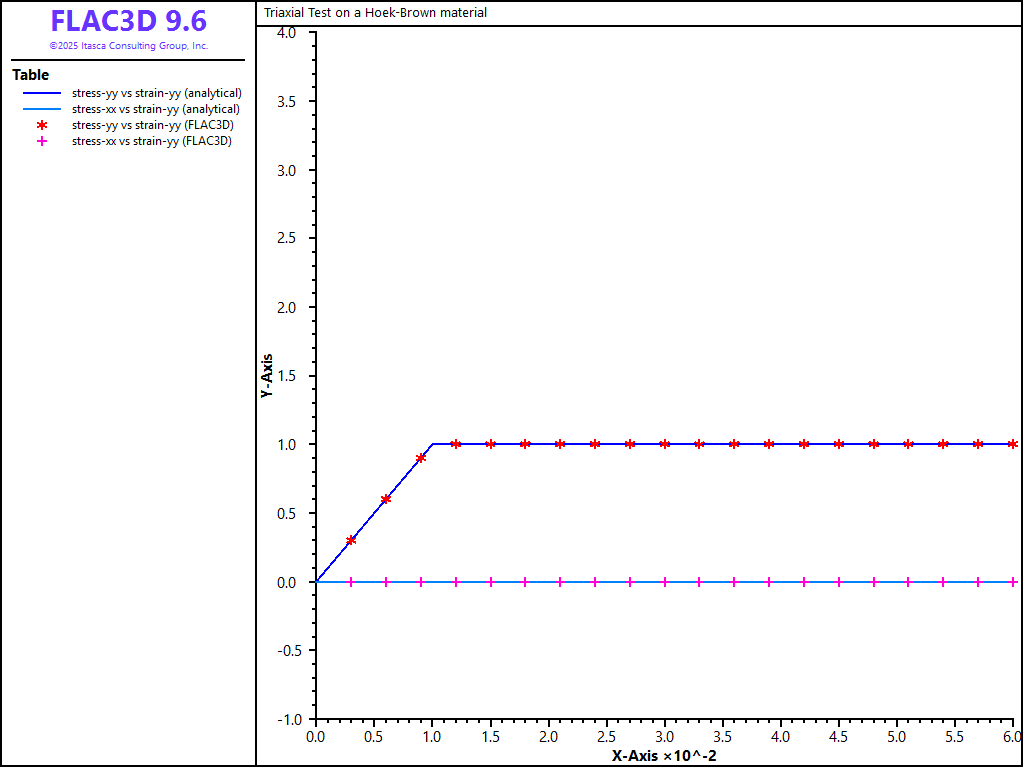Image resolution: width=1024 pixels, height=768 pixels.
Task: Select the FLAC3D 9.6 logo text
Action: [x=128, y=22]
